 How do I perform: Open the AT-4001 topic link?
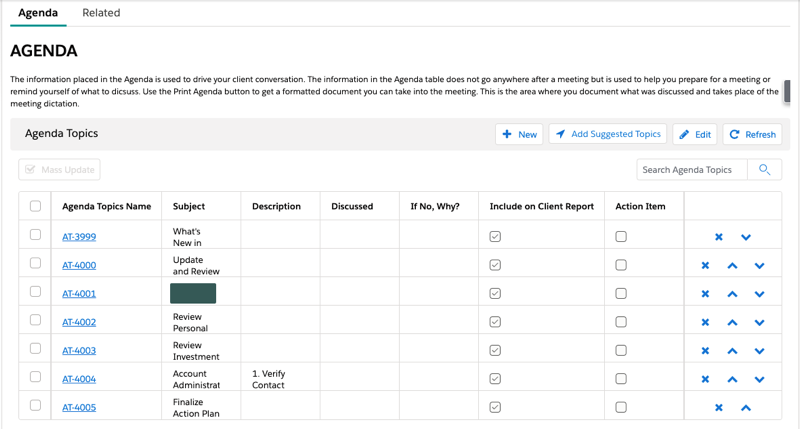pos(79,294)
